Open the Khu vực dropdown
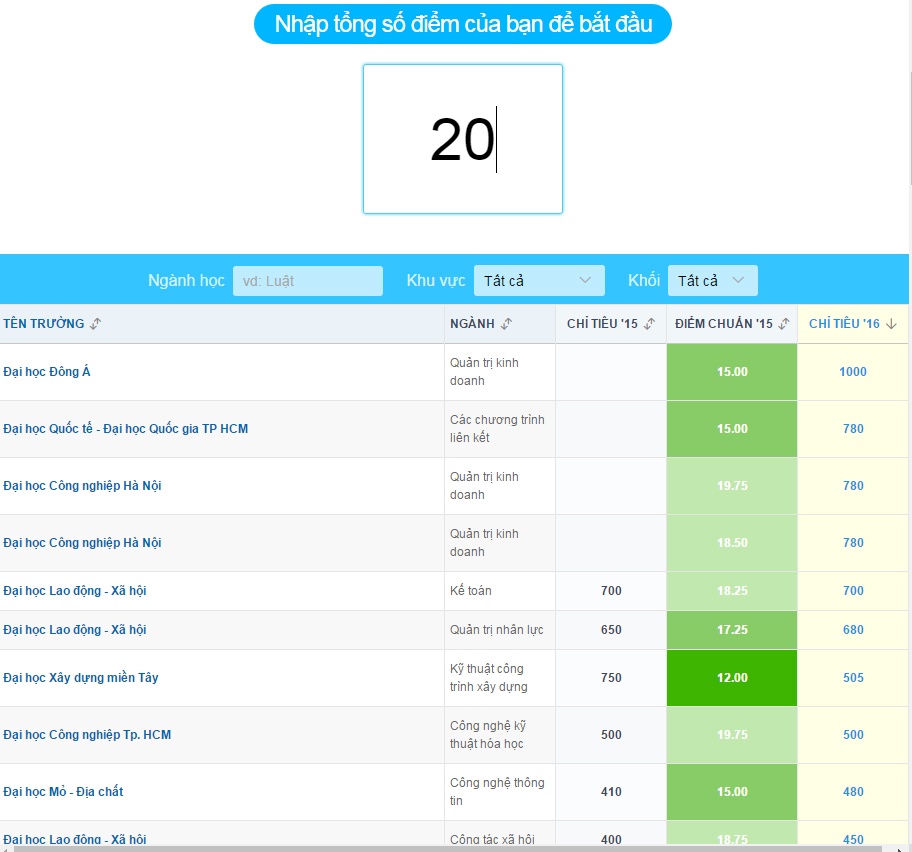Screen dimensions: 912x852 pyautogui.click(x=538, y=281)
